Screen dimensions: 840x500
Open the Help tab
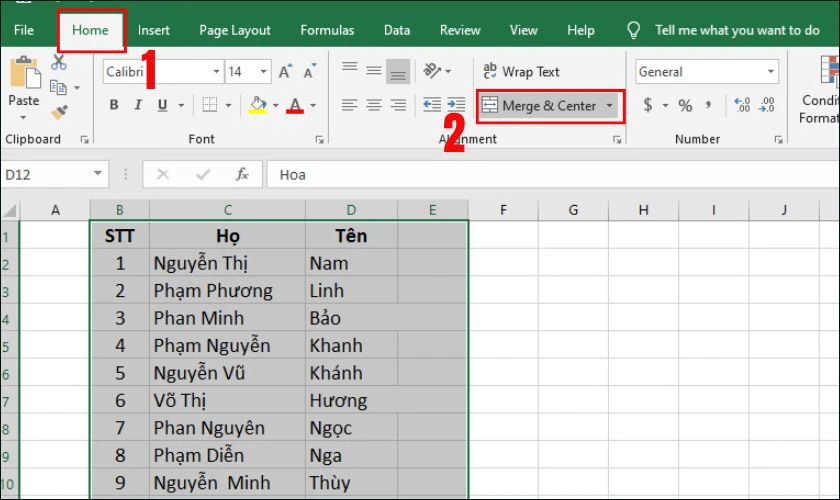click(581, 30)
